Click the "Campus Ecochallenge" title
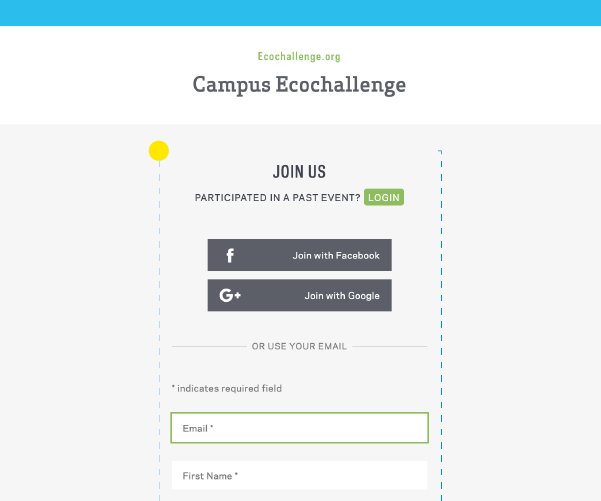 coord(299,84)
